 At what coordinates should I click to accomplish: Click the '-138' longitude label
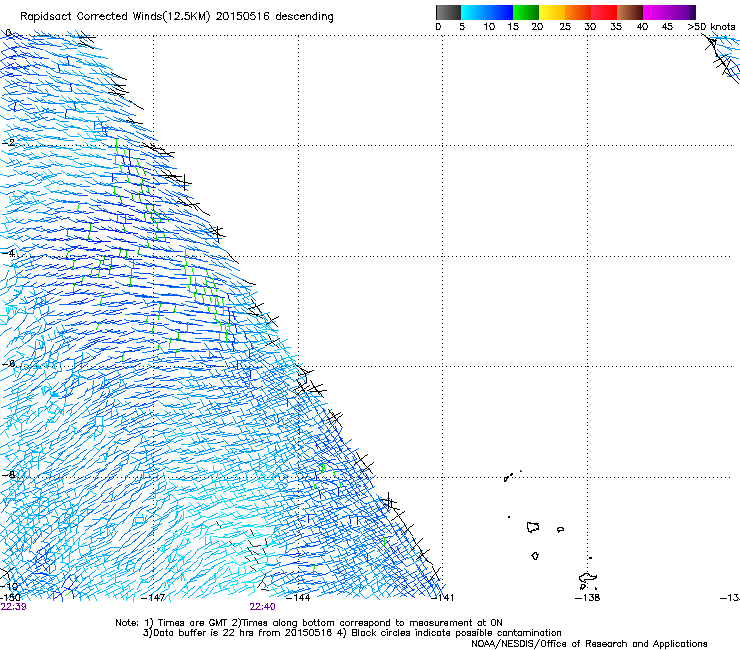(x=588, y=598)
